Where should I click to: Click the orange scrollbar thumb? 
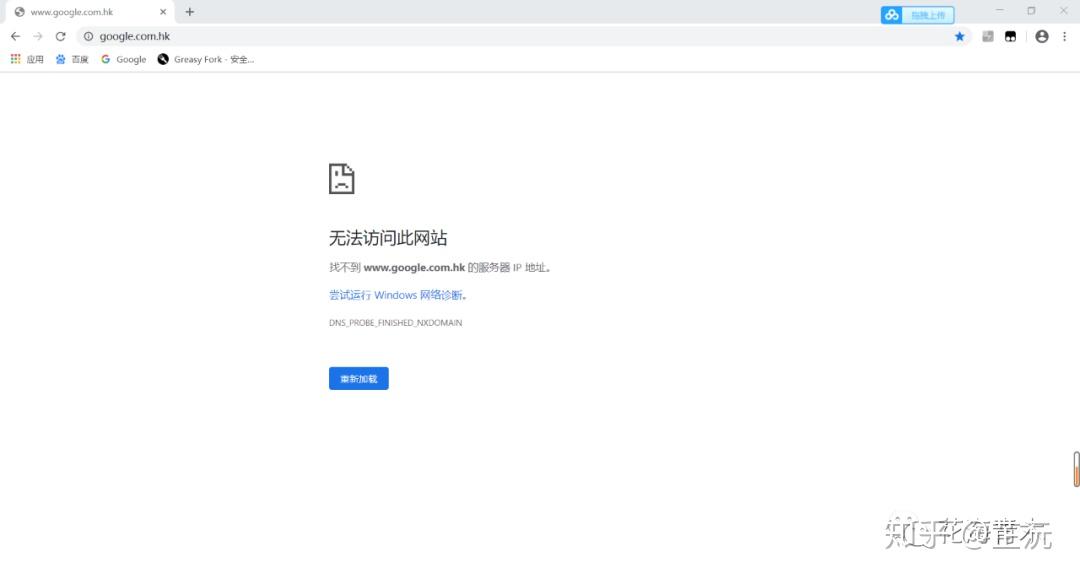(1076, 470)
